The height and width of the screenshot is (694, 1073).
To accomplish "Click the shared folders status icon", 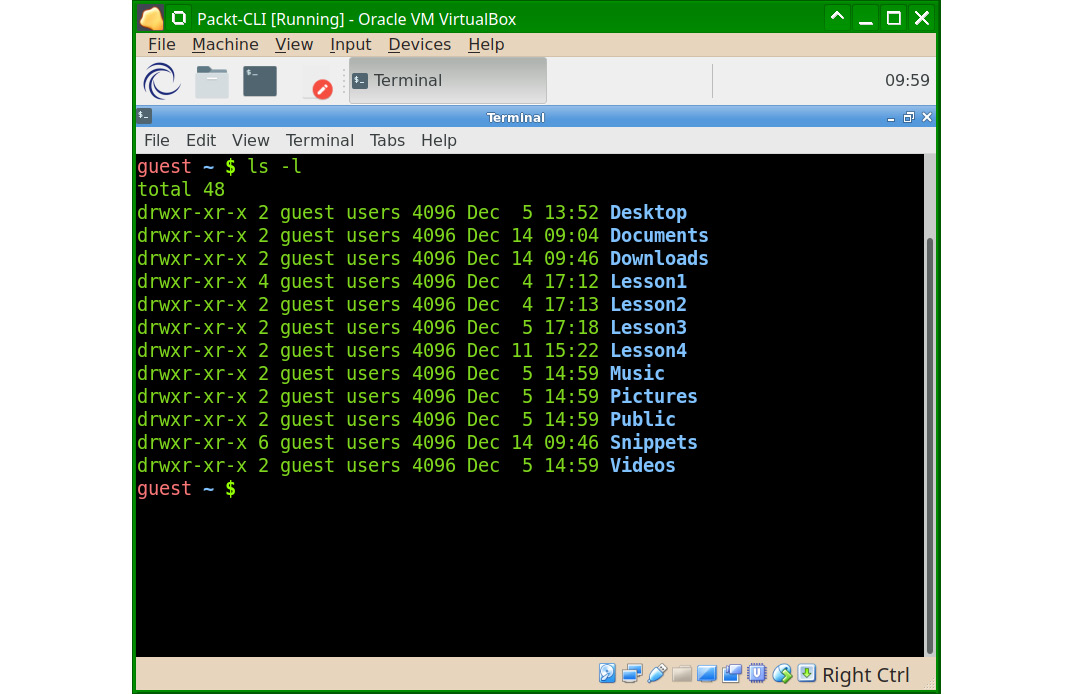I will coord(682,673).
